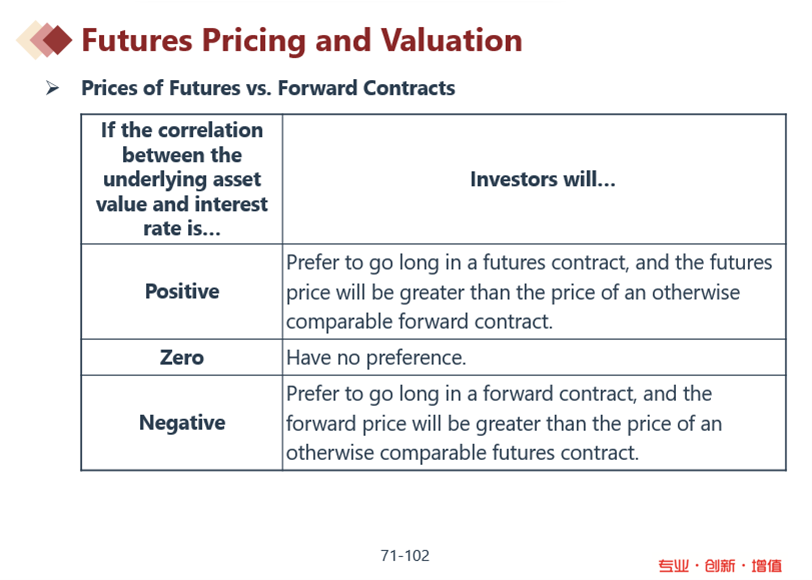Click the red diamond logo icon
Viewport: 812px width, 580px height.
[x=45, y=40]
